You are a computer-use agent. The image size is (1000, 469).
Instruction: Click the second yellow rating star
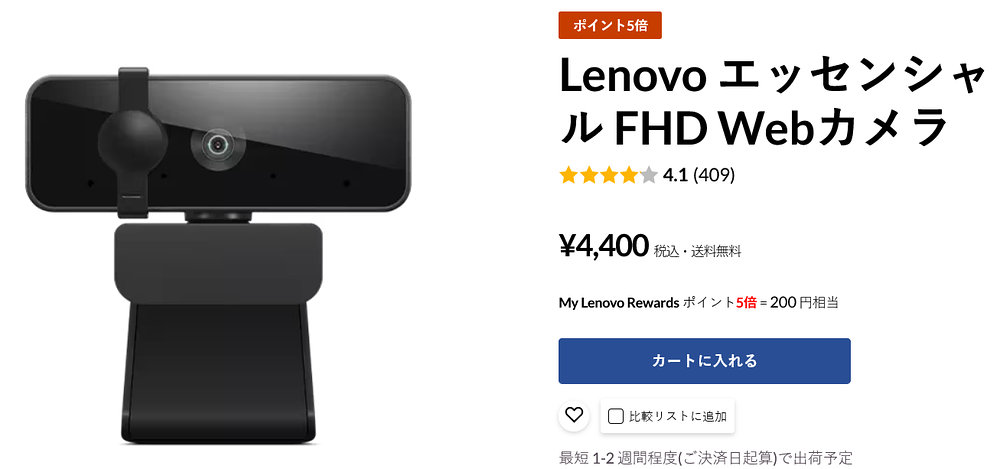[x=589, y=175]
